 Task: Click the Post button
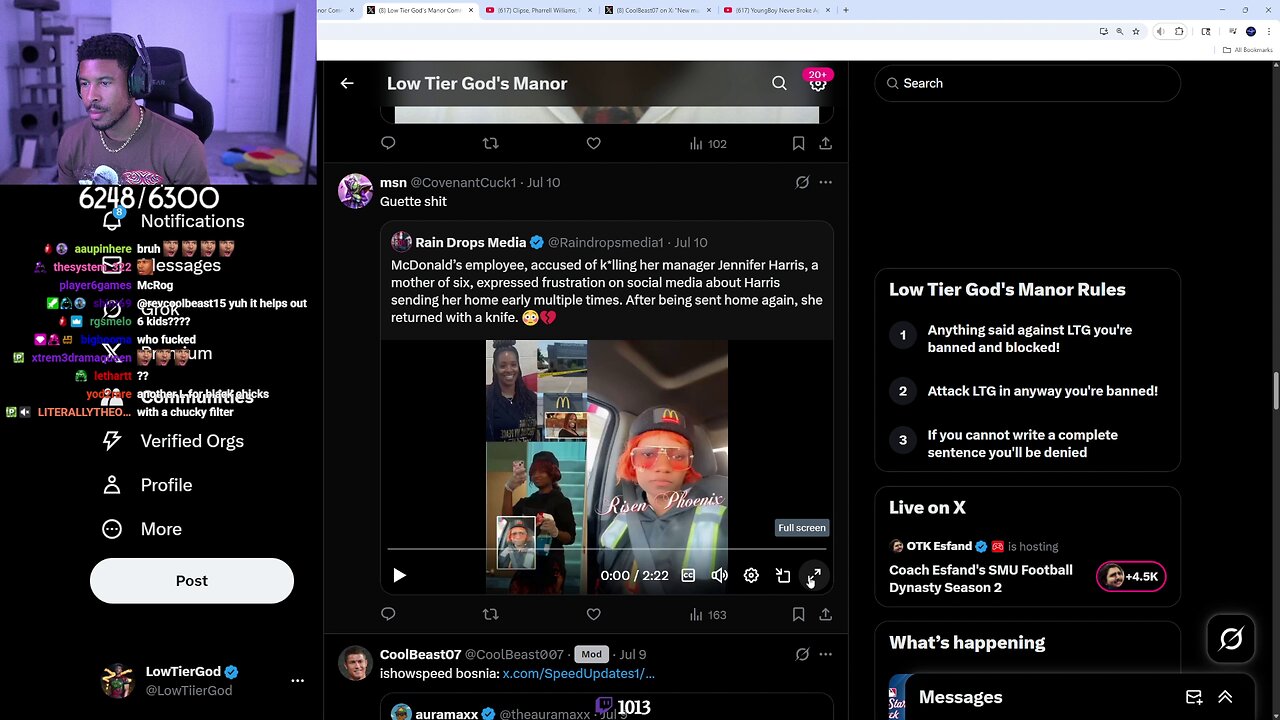pos(192,580)
